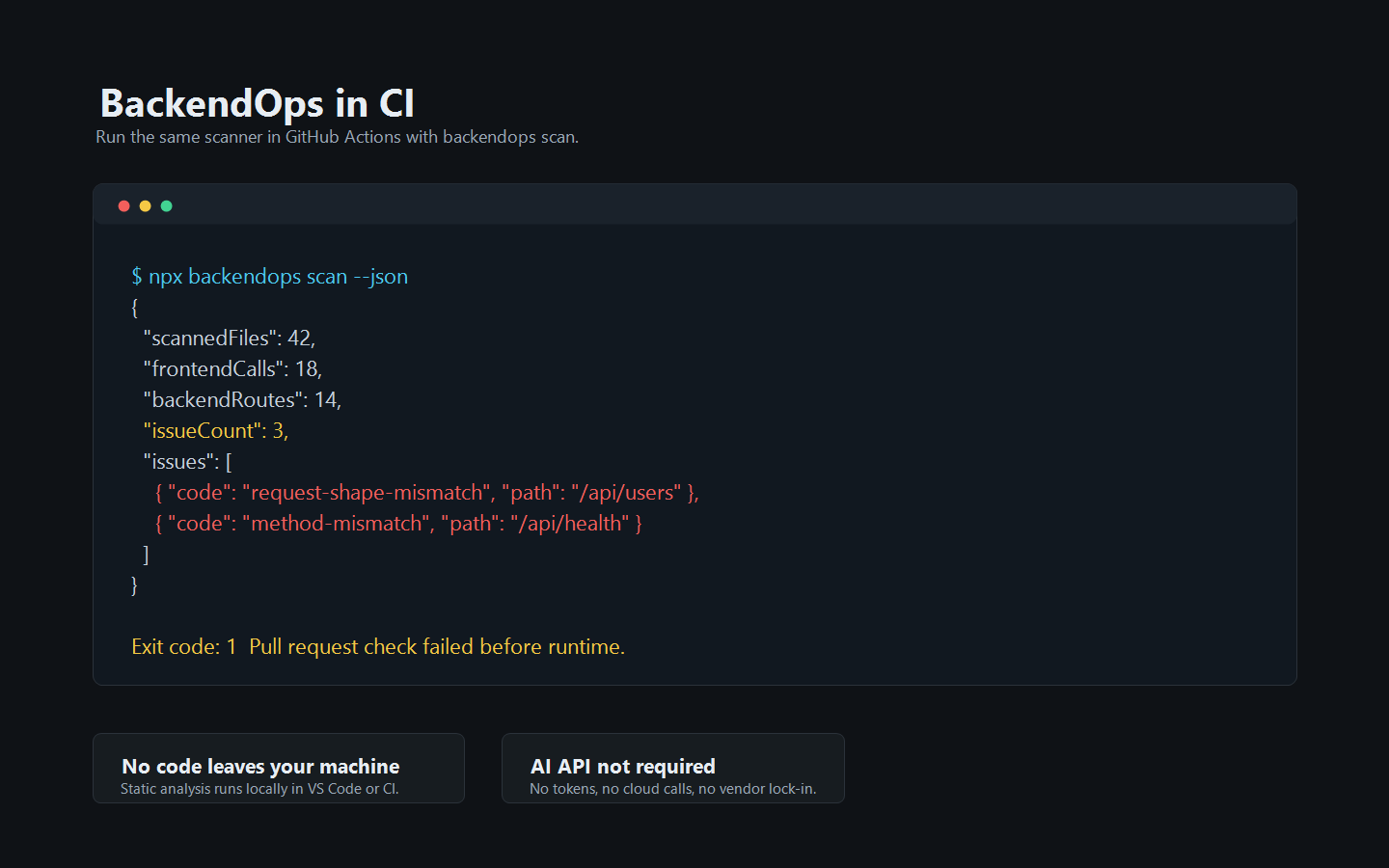
Task: Click the request-shape-mismatch issue line
Action: (426, 493)
